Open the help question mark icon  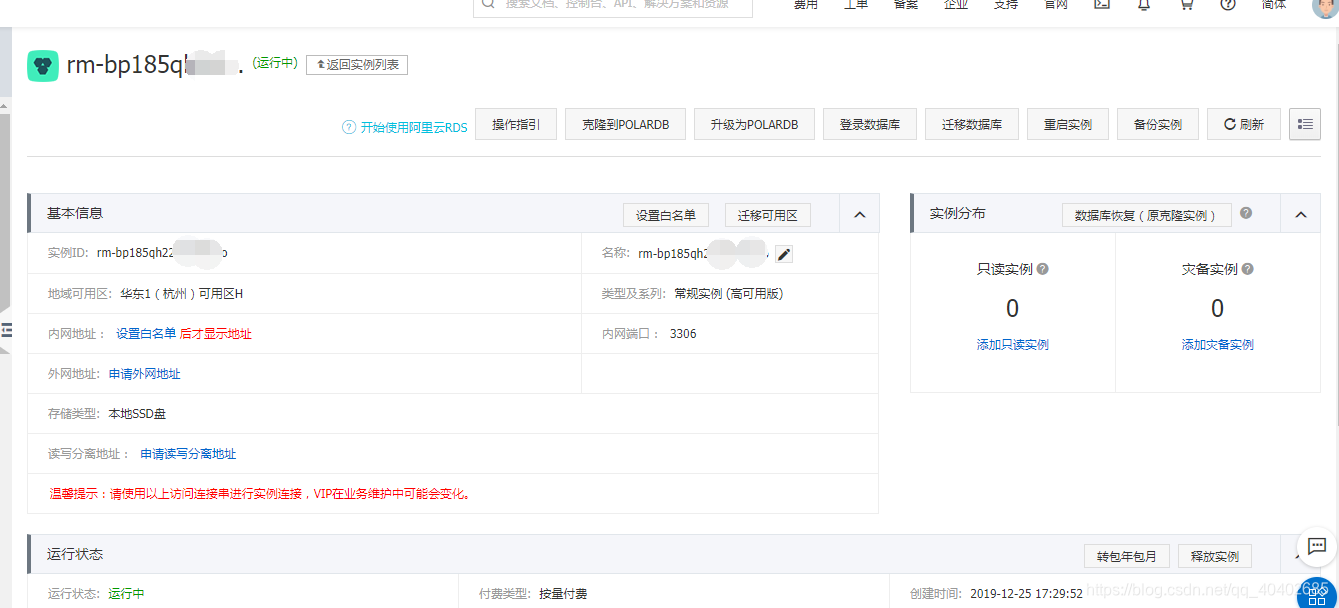(x=1228, y=4)
